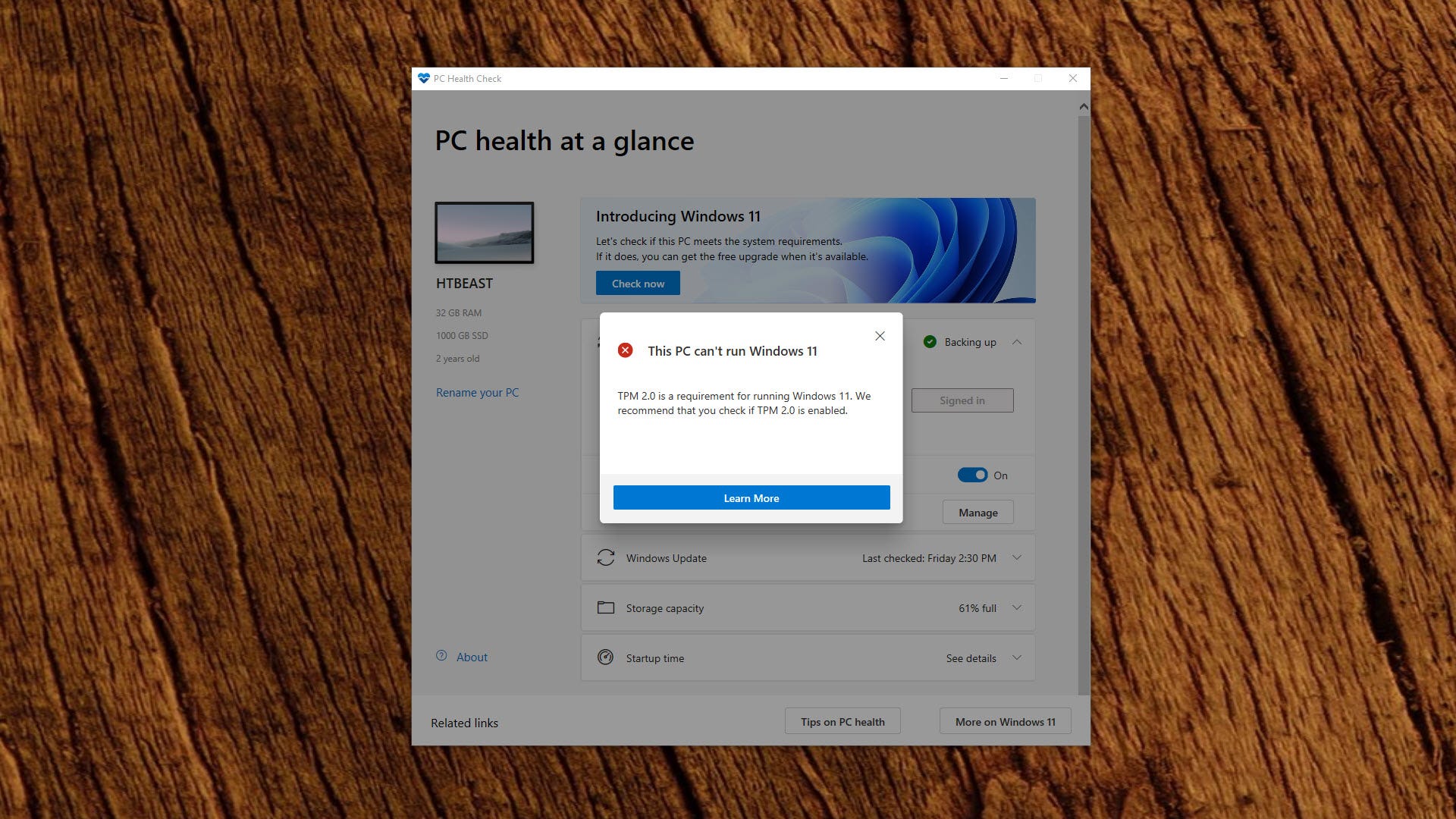
Task: Expand the Windows Update section
Action: [x=1018, y=558]
